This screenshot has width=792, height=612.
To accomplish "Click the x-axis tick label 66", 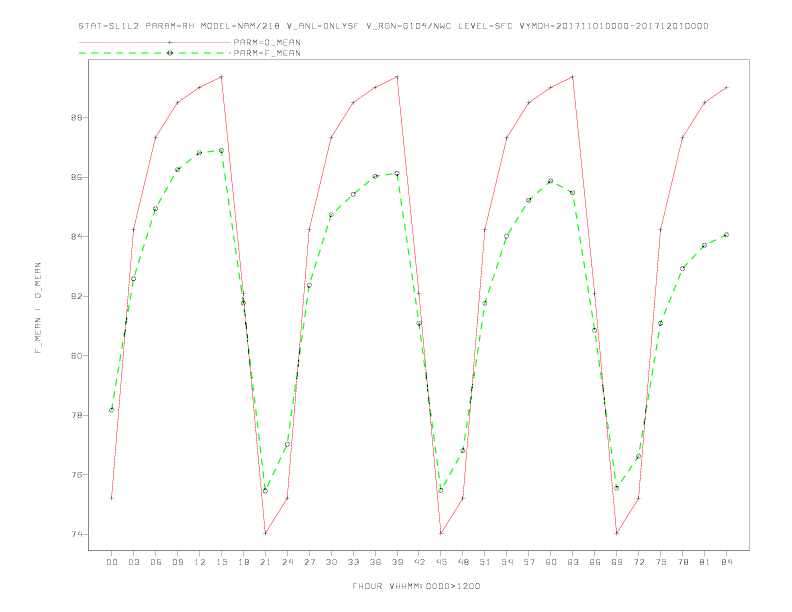I will coord(595,562).
